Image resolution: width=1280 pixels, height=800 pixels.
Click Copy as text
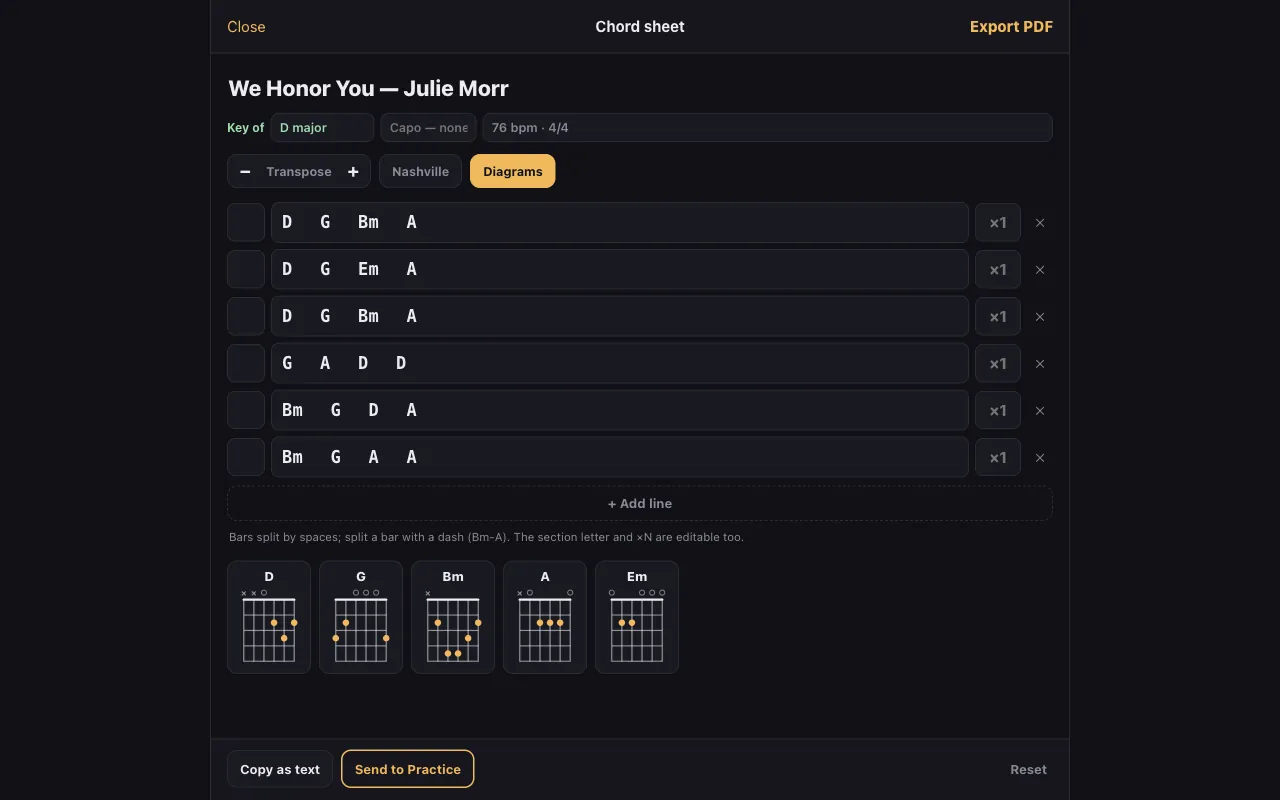click(280, 769)
